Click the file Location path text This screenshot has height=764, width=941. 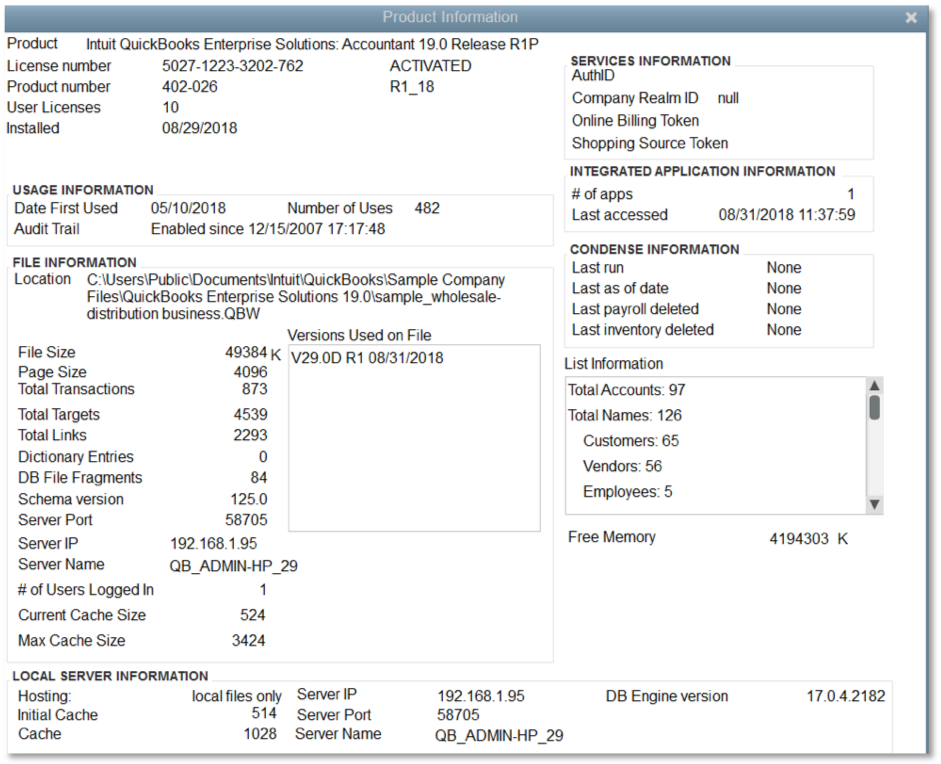click(x=296, y=296)
